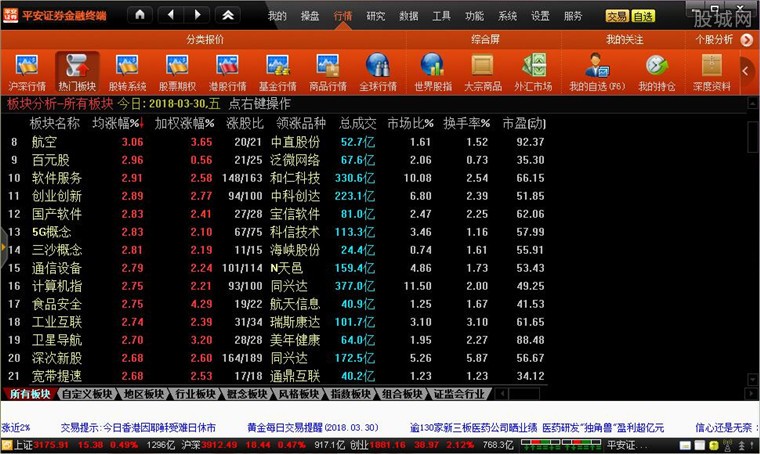Click leading stock 瑞斯康达

point(295,322)
